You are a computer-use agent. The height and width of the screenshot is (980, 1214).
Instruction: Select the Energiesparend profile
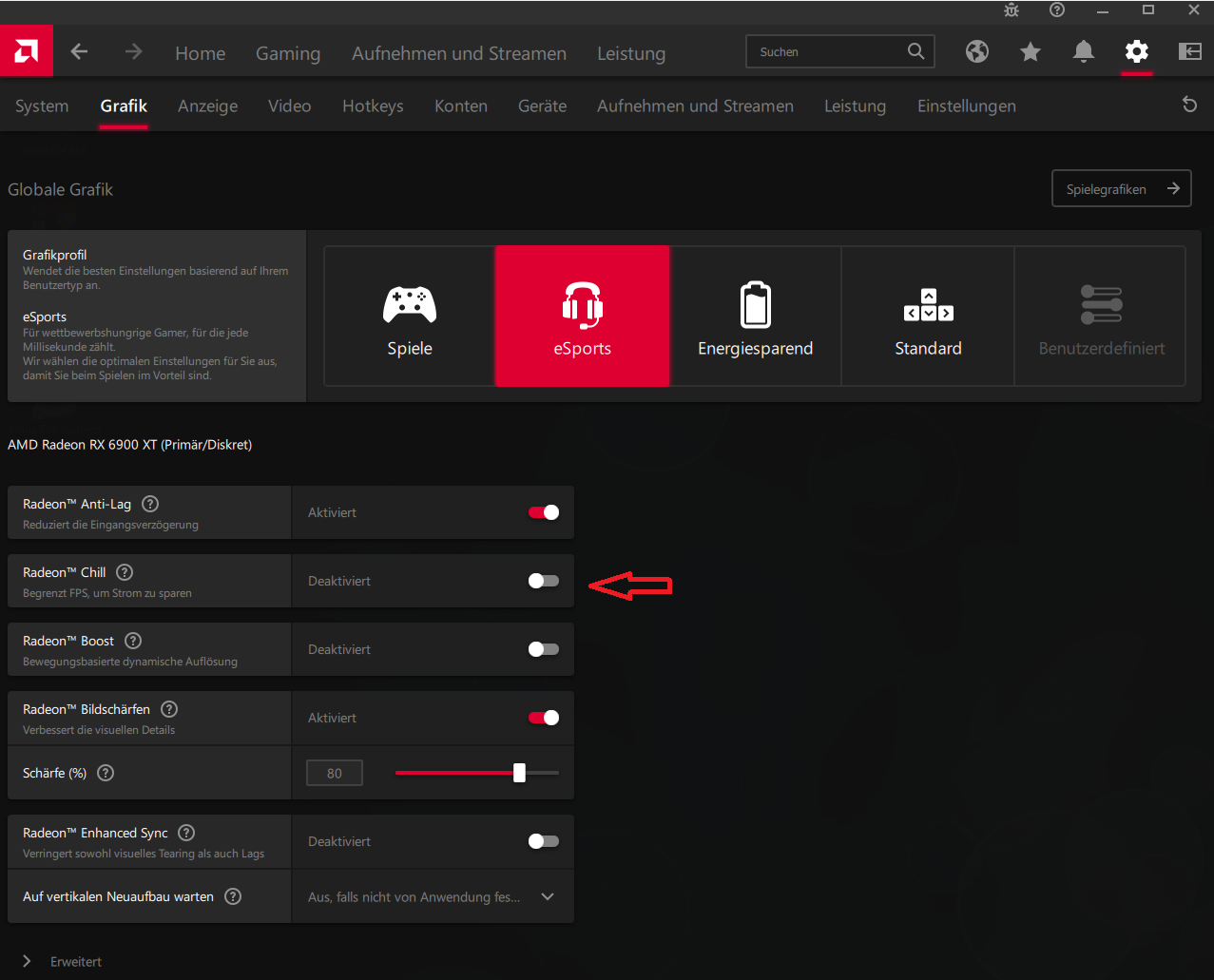click(756, 317)
